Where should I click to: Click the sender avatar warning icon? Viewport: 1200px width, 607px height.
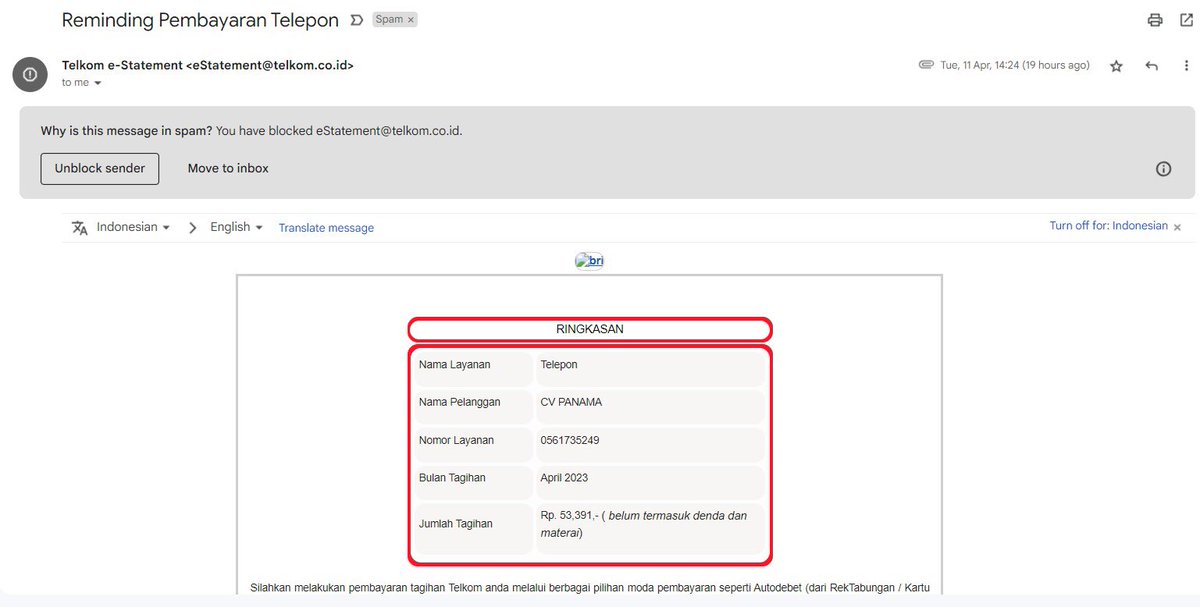pos(30,75)
